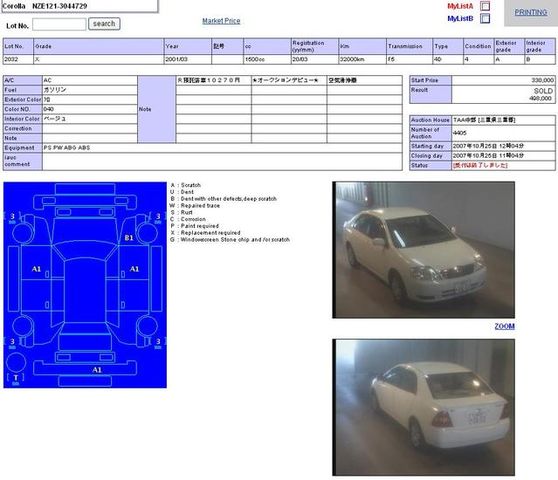The width and height of the screenshot is (558, 480).
Task: Select the B1 damage mark on diagram
Action: 129,238
